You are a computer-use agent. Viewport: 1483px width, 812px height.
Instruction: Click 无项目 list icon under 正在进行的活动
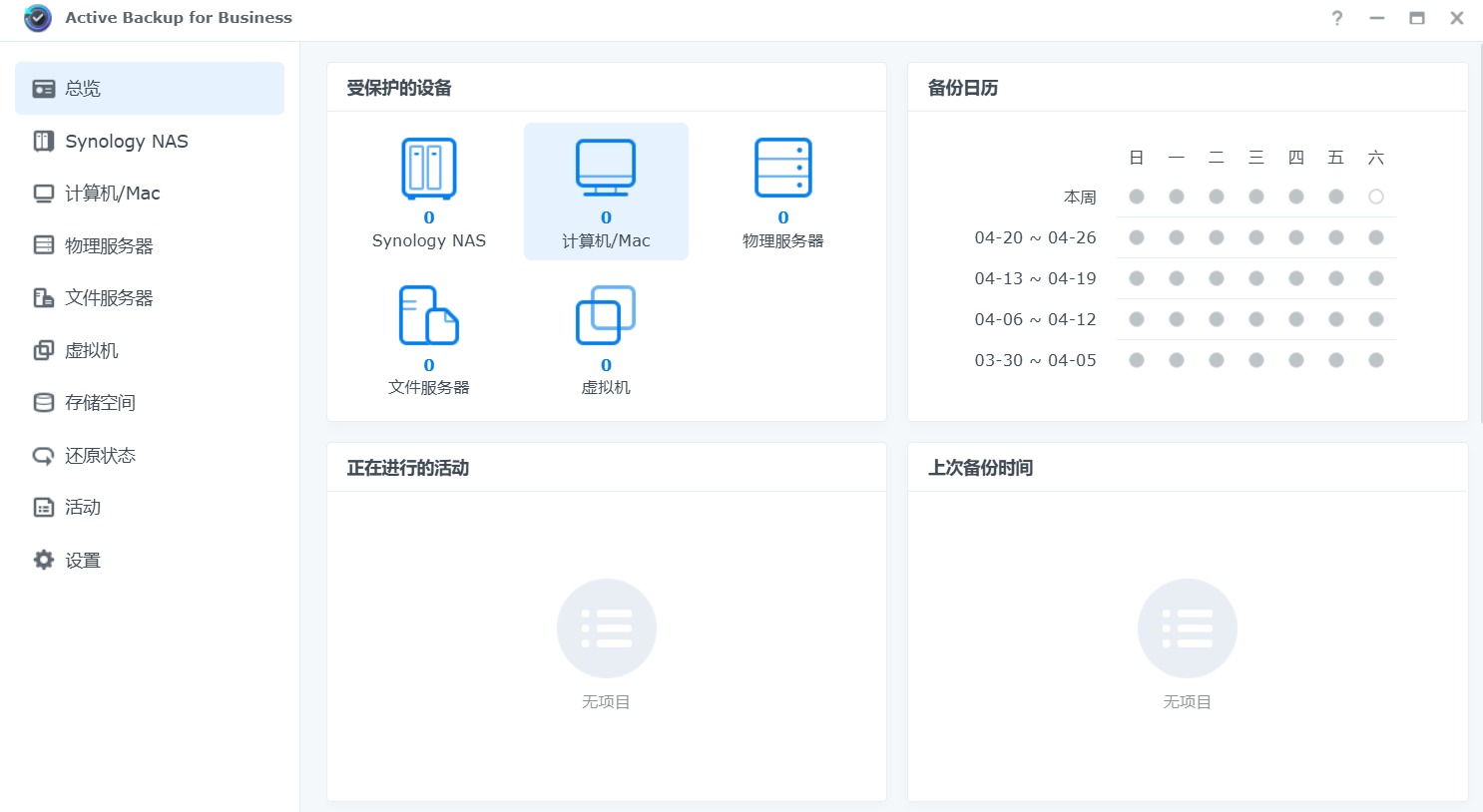(x=607, y=628)
